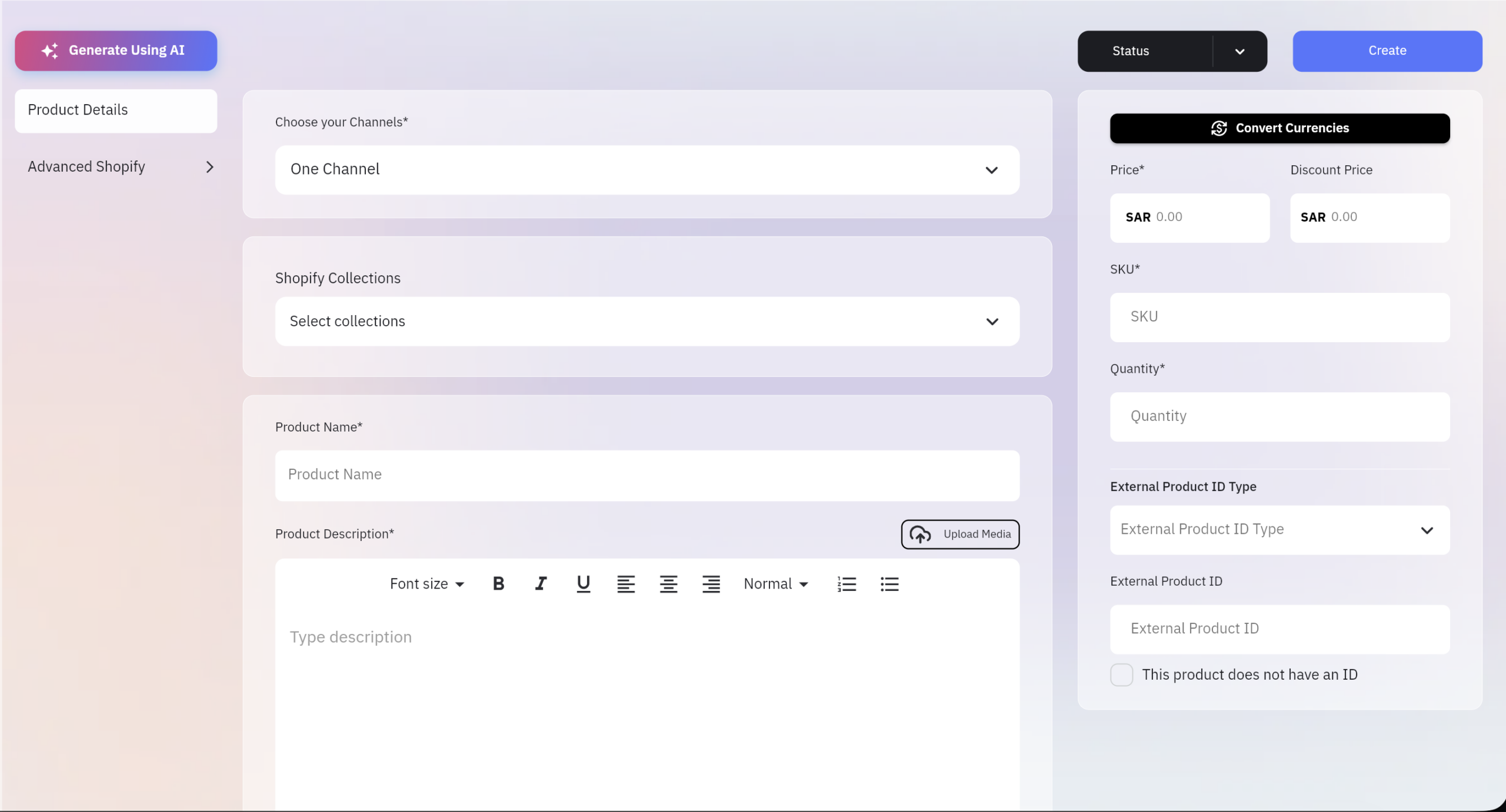Expand Select collections dropdown
Image resolution: width=1506 pixels, height=812 pixels.
click(x=647, y=322)
